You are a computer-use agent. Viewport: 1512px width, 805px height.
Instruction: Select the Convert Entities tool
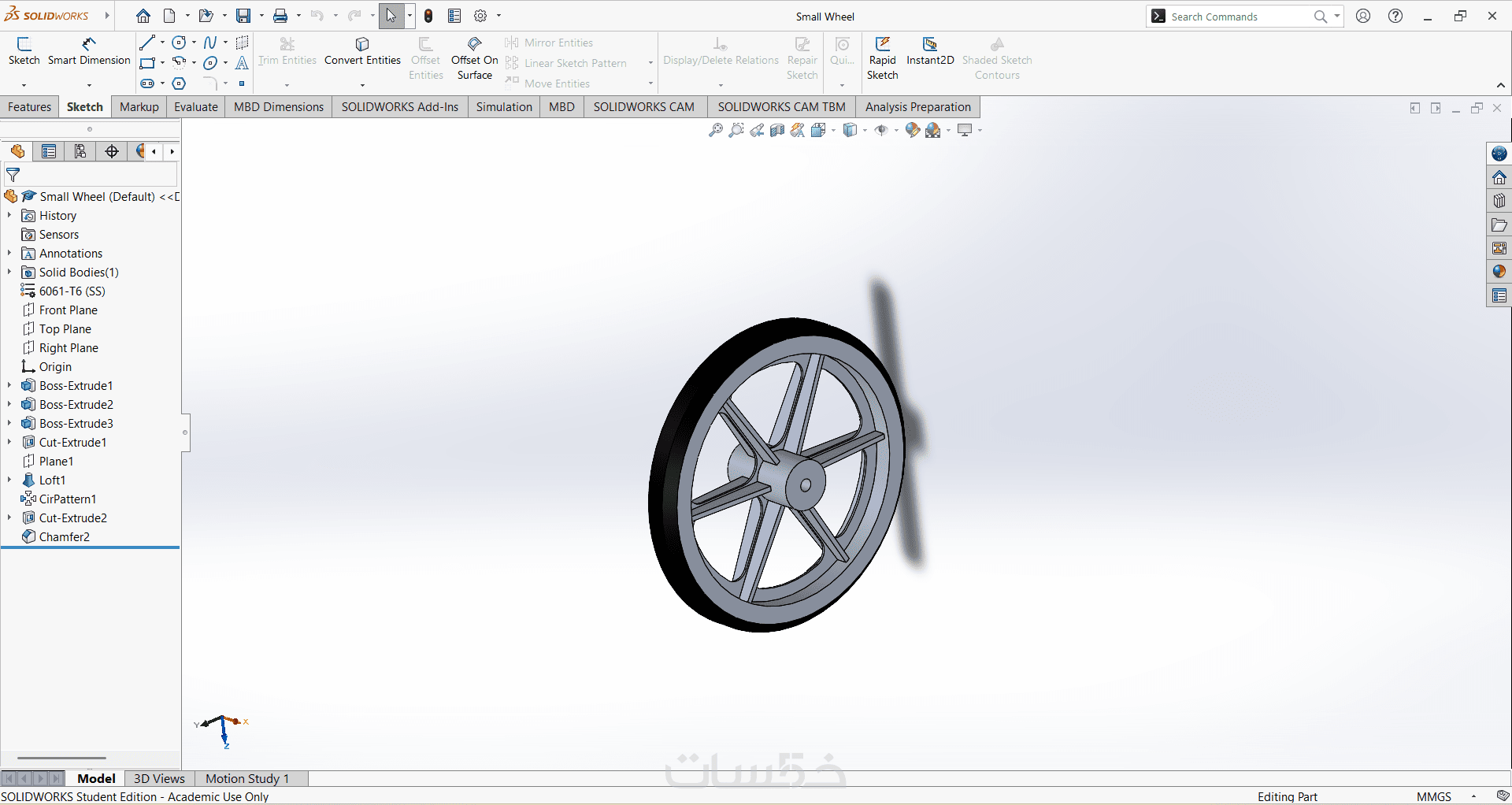pos(362,51)
